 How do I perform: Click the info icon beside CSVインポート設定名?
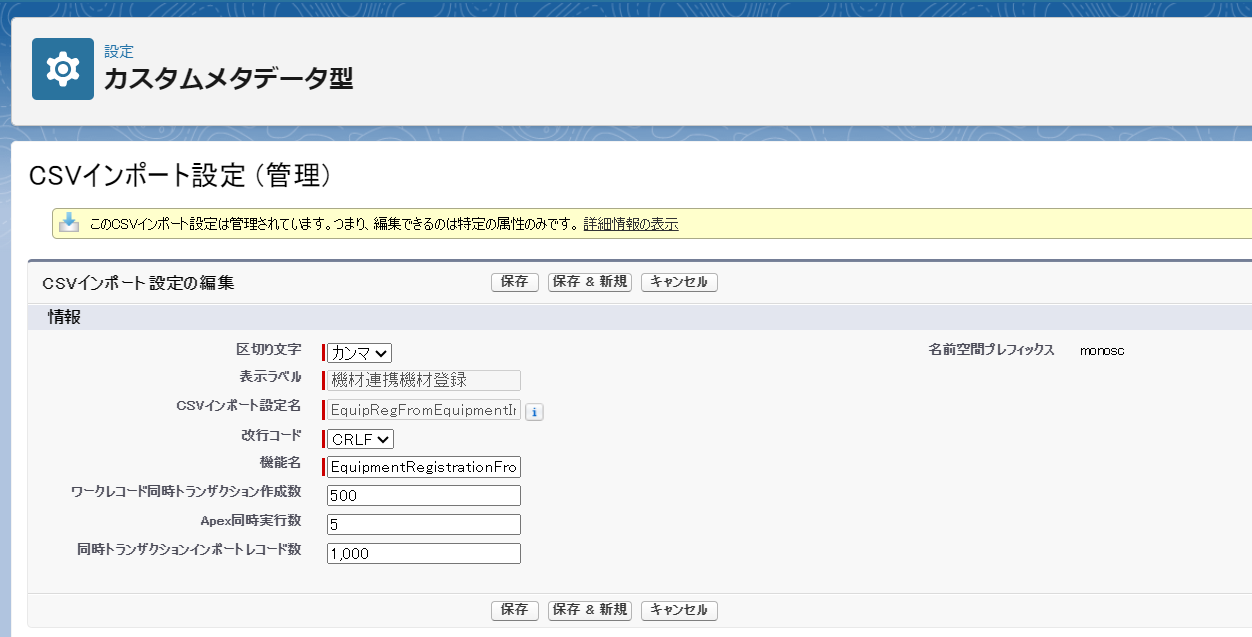click(534, 411)
